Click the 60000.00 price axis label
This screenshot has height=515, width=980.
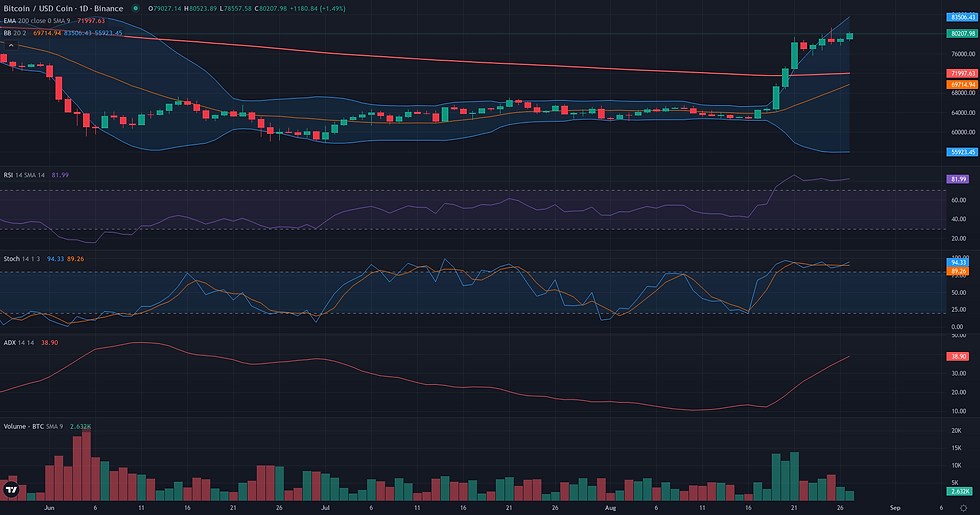click(963, 132)
